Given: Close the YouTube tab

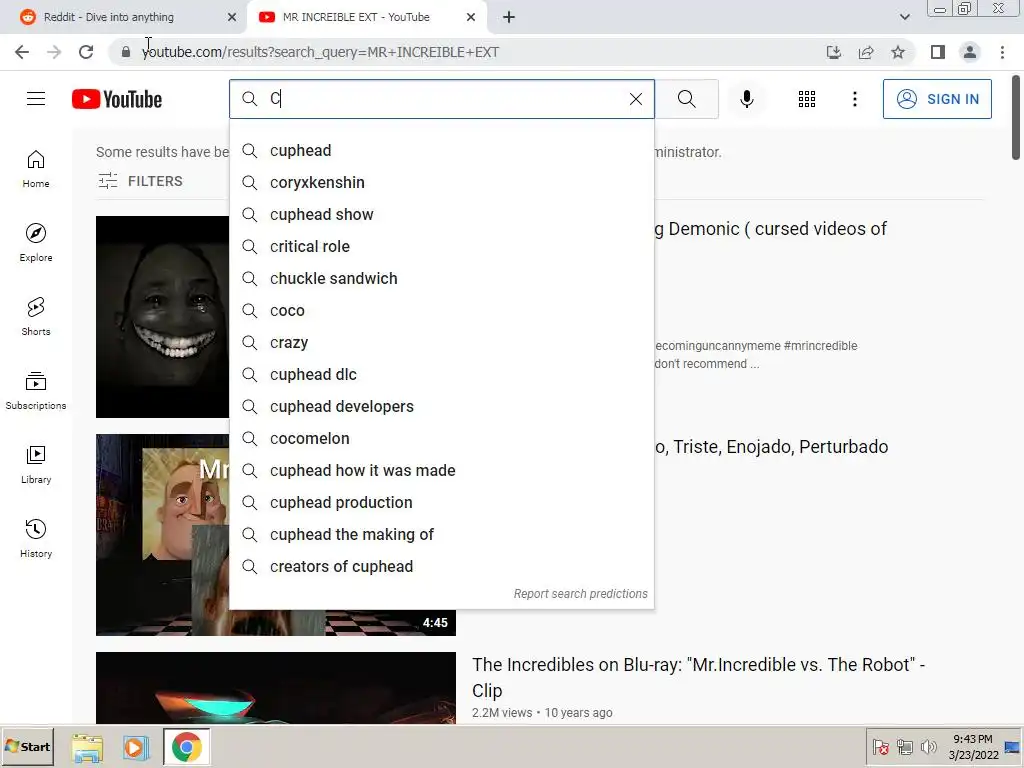Looking at the screenshot, I should pos(471,17).
